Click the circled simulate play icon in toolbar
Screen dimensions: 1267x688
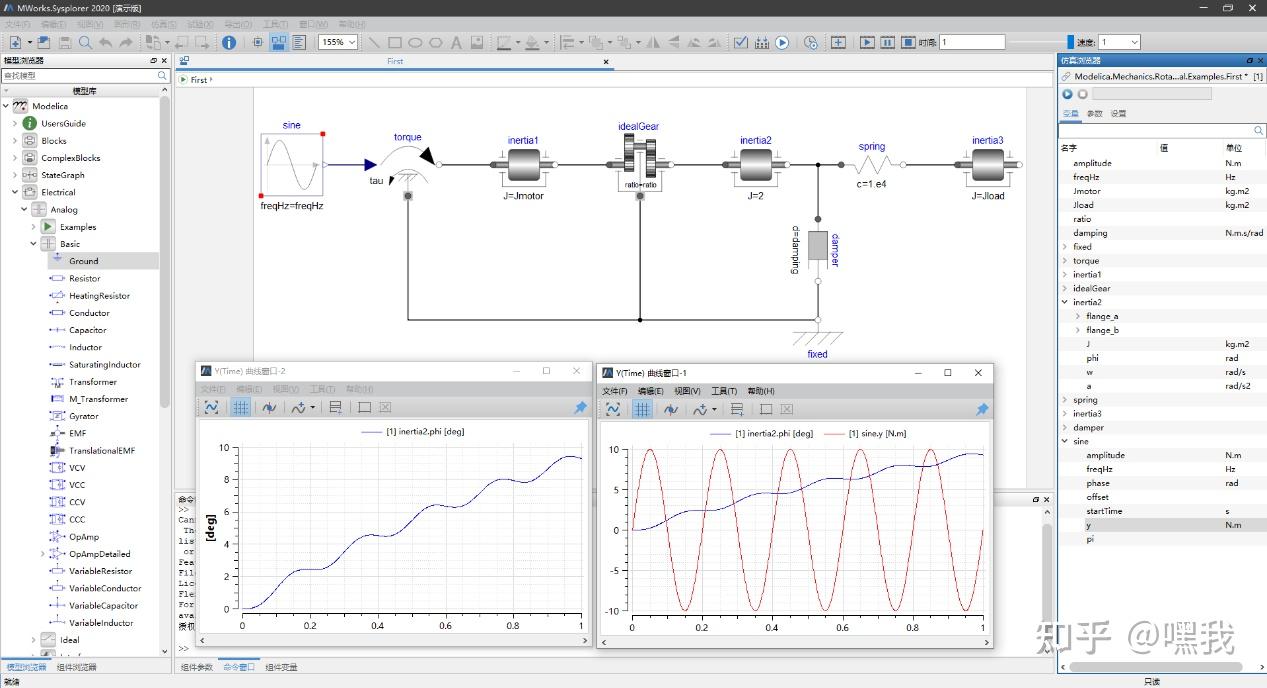click(x=782, y=42)
